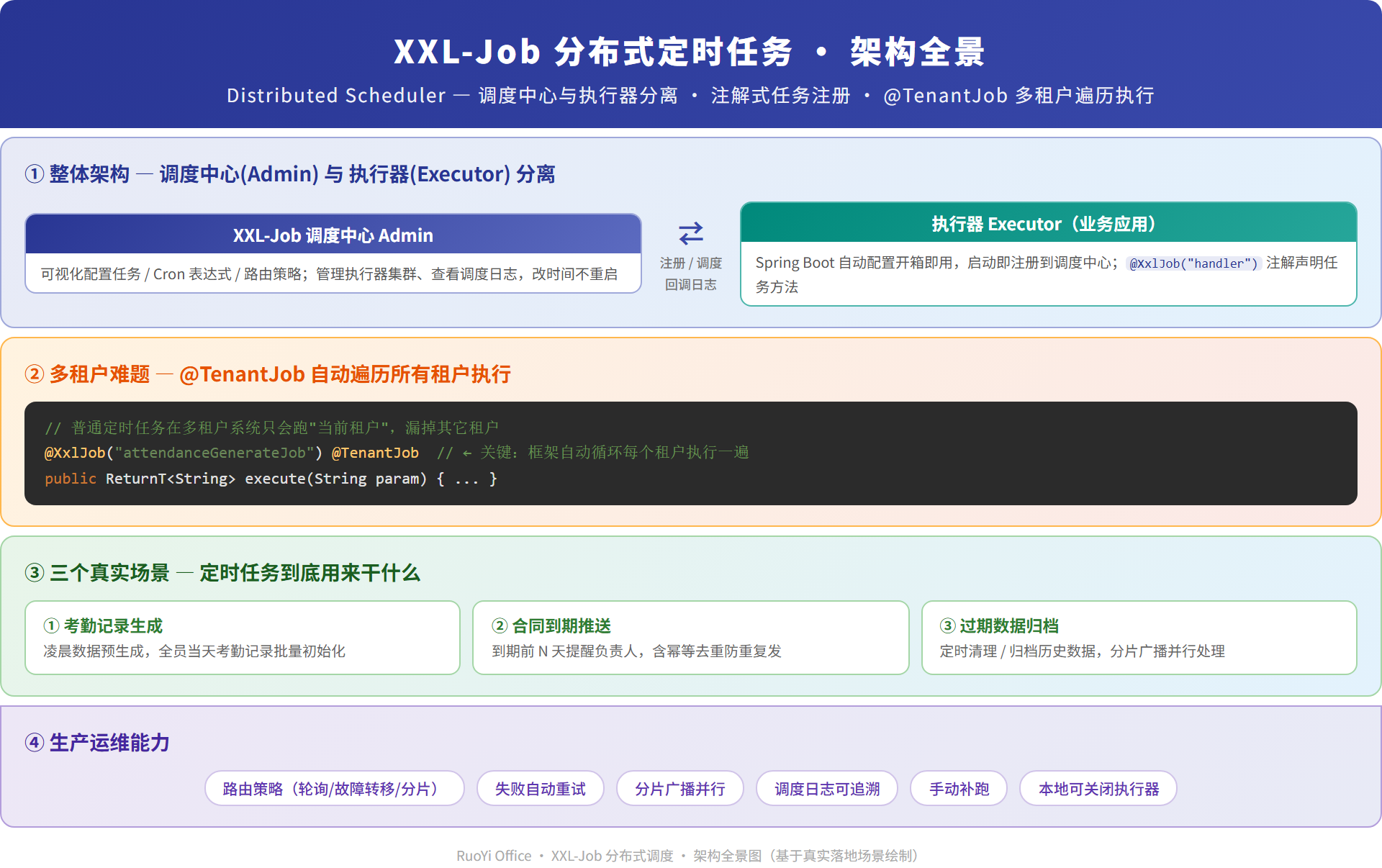Viewport: 1382px width, 868px height.
Task: Click the 注册 / 调度 label
Action: coord(691,263)
